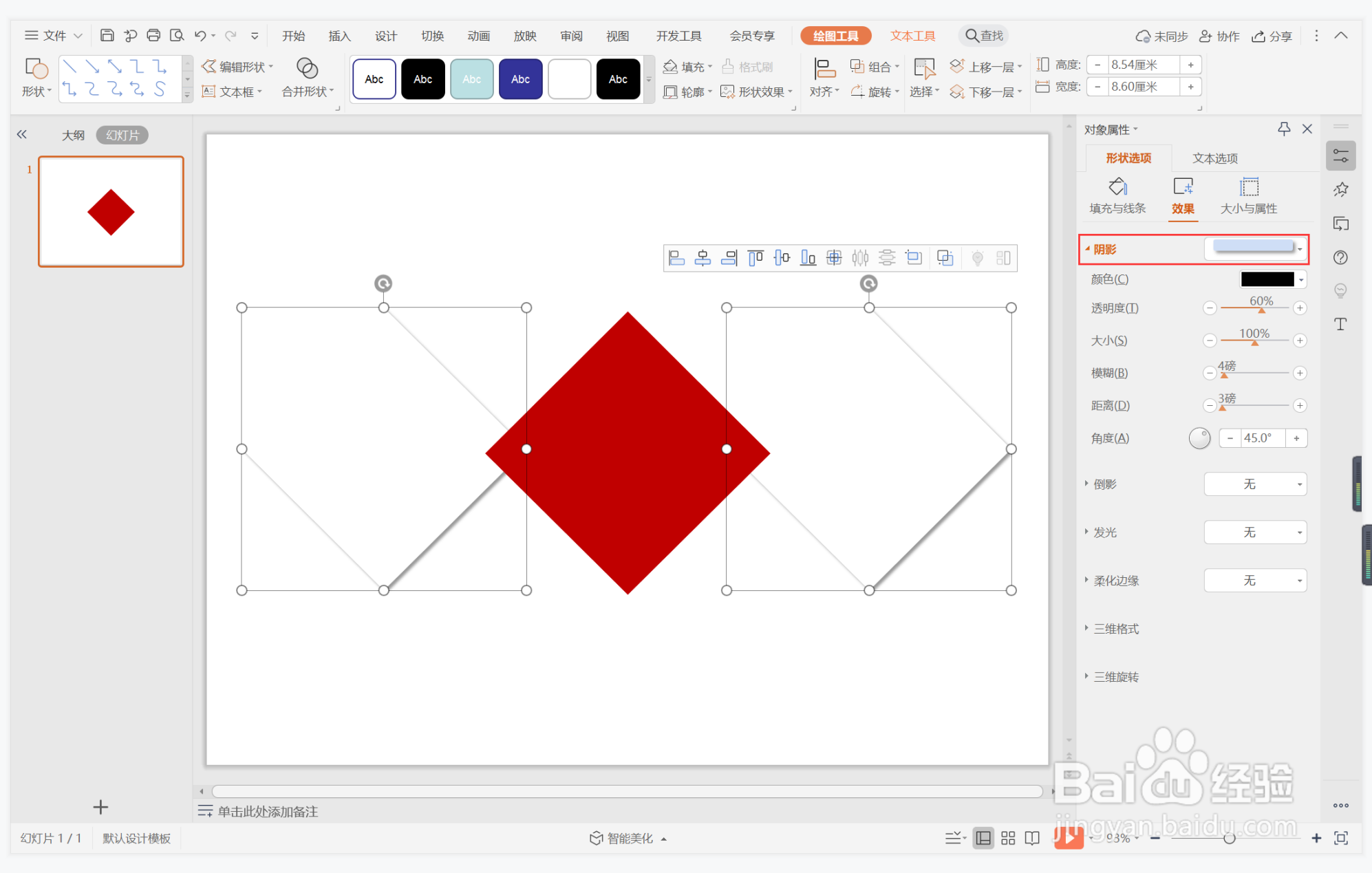Screen dimensions: 1372x873
Task: Click the properties settings icon in right sidebar
Action: coord(1341,155)
